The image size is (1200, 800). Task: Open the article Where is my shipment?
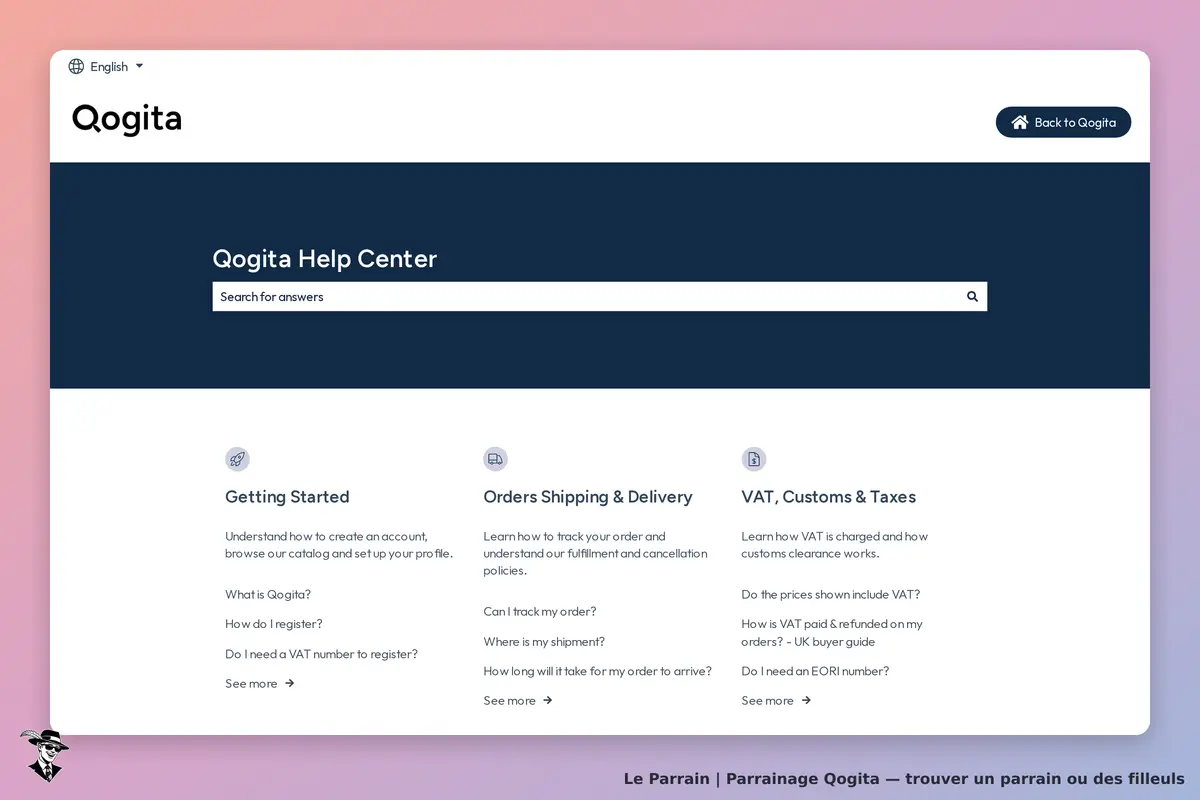point(544,642)
